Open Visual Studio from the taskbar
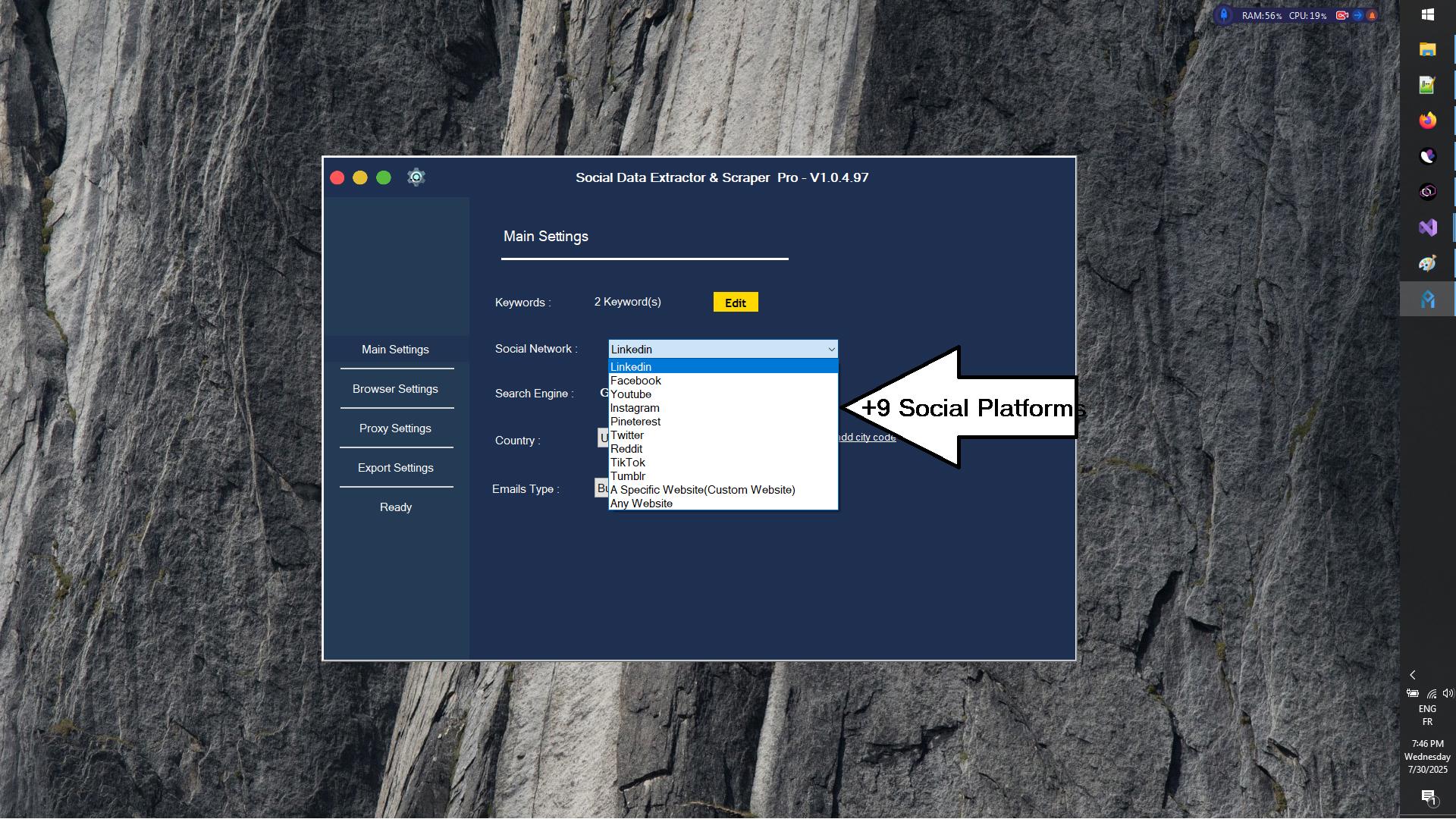Screen dimensions: 1456x819 coord(1427,227)
